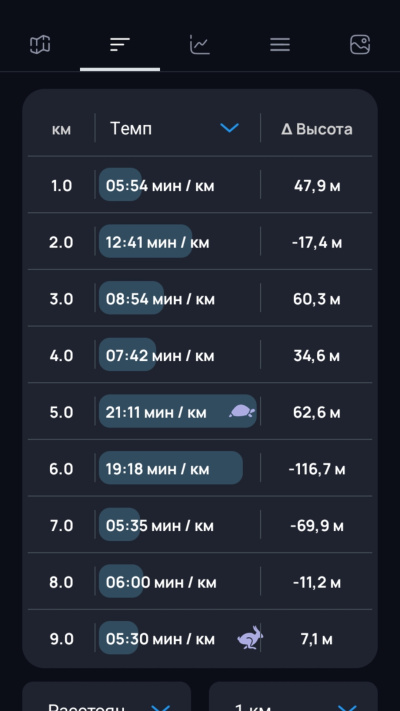Screen dimensions: 400x711
Task: Tap the -69,9 м elevation value
Action: pyautogui.click(x=317, y=526)
